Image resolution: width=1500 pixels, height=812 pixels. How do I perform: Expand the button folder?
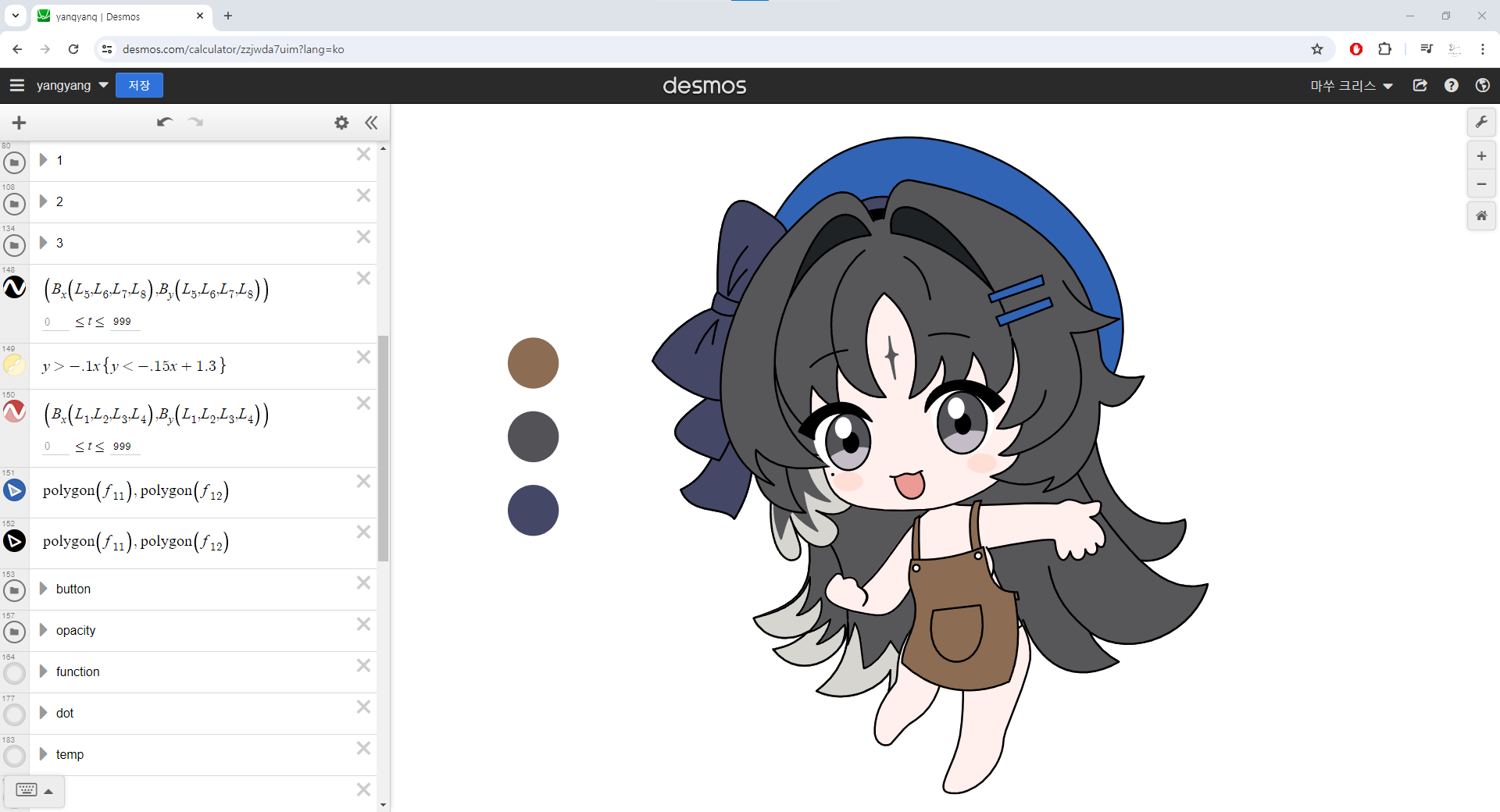[x=44, y=589]
